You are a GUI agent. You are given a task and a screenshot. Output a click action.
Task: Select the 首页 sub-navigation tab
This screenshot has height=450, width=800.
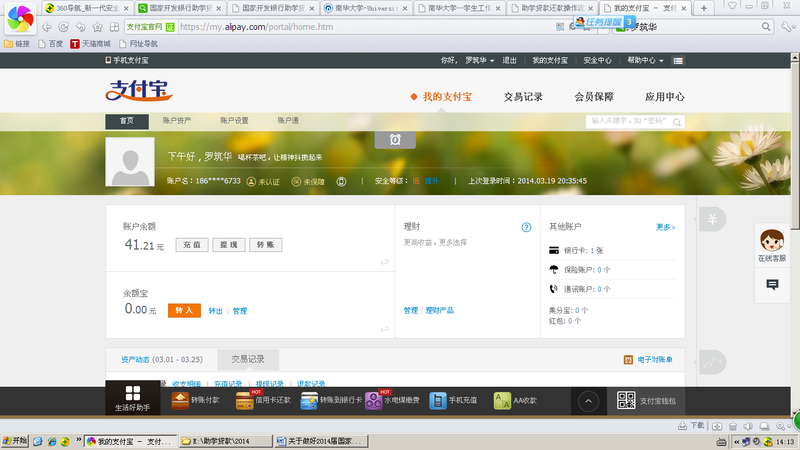127,121
